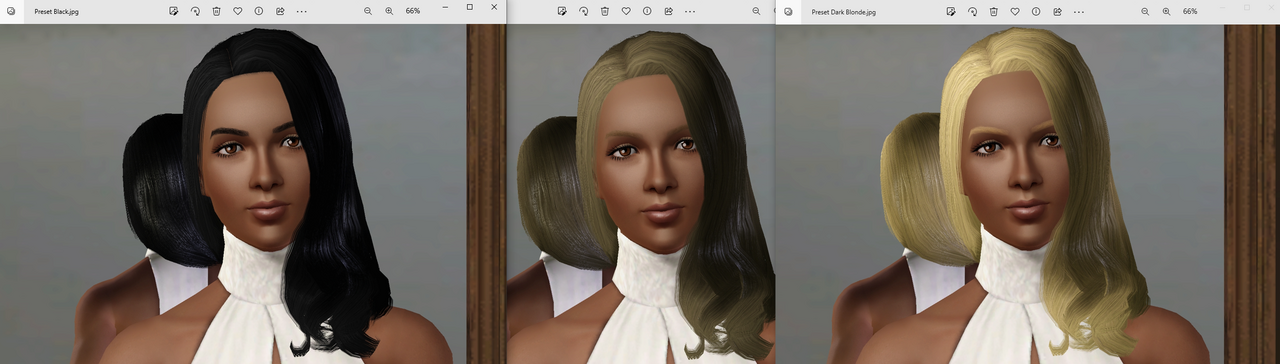The height and width of the screenshot is (364, 1280).
Task: Minimize the Preset Black window
Action: pyautogui.click(x=445, y=7)
